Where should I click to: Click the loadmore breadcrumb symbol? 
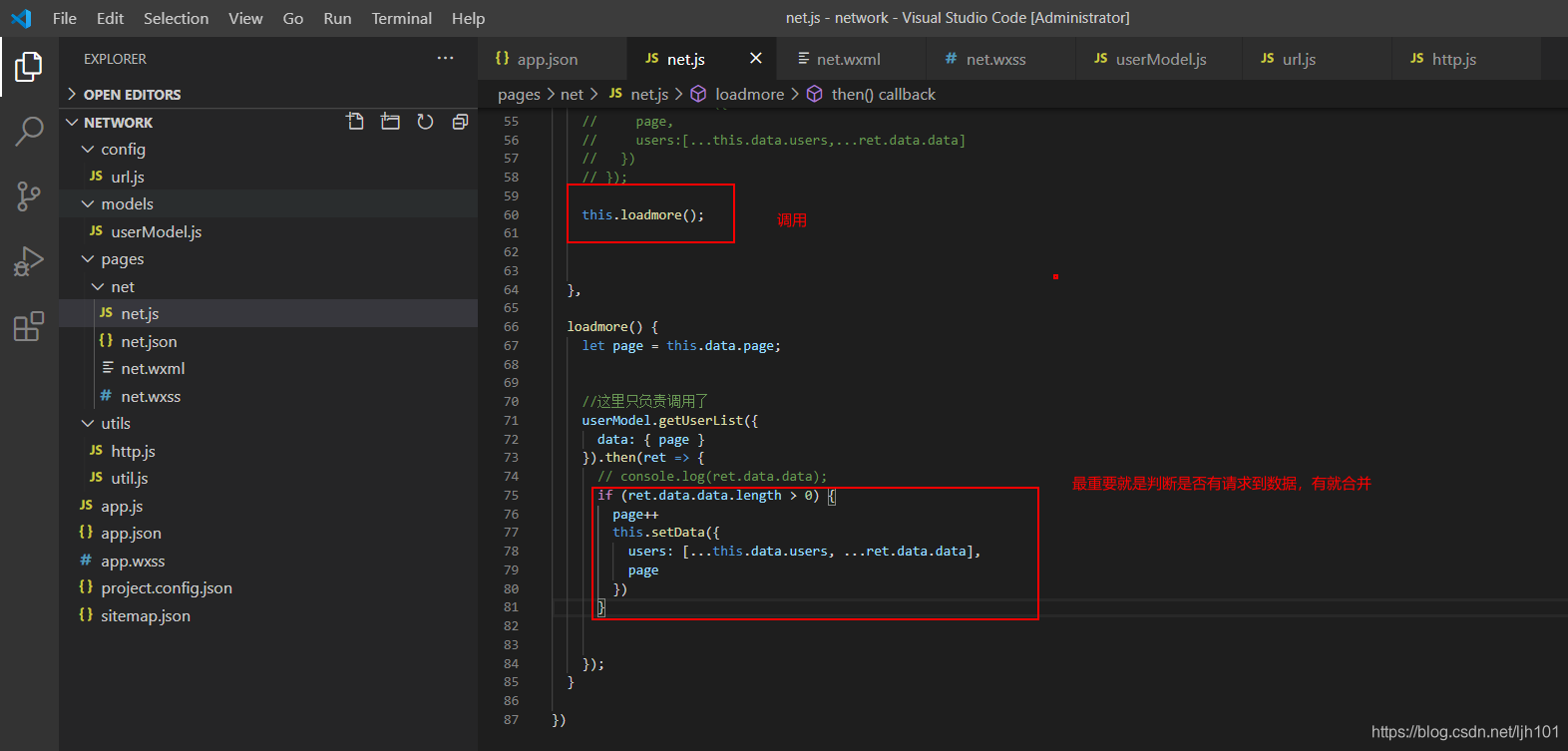coord(737,94)
